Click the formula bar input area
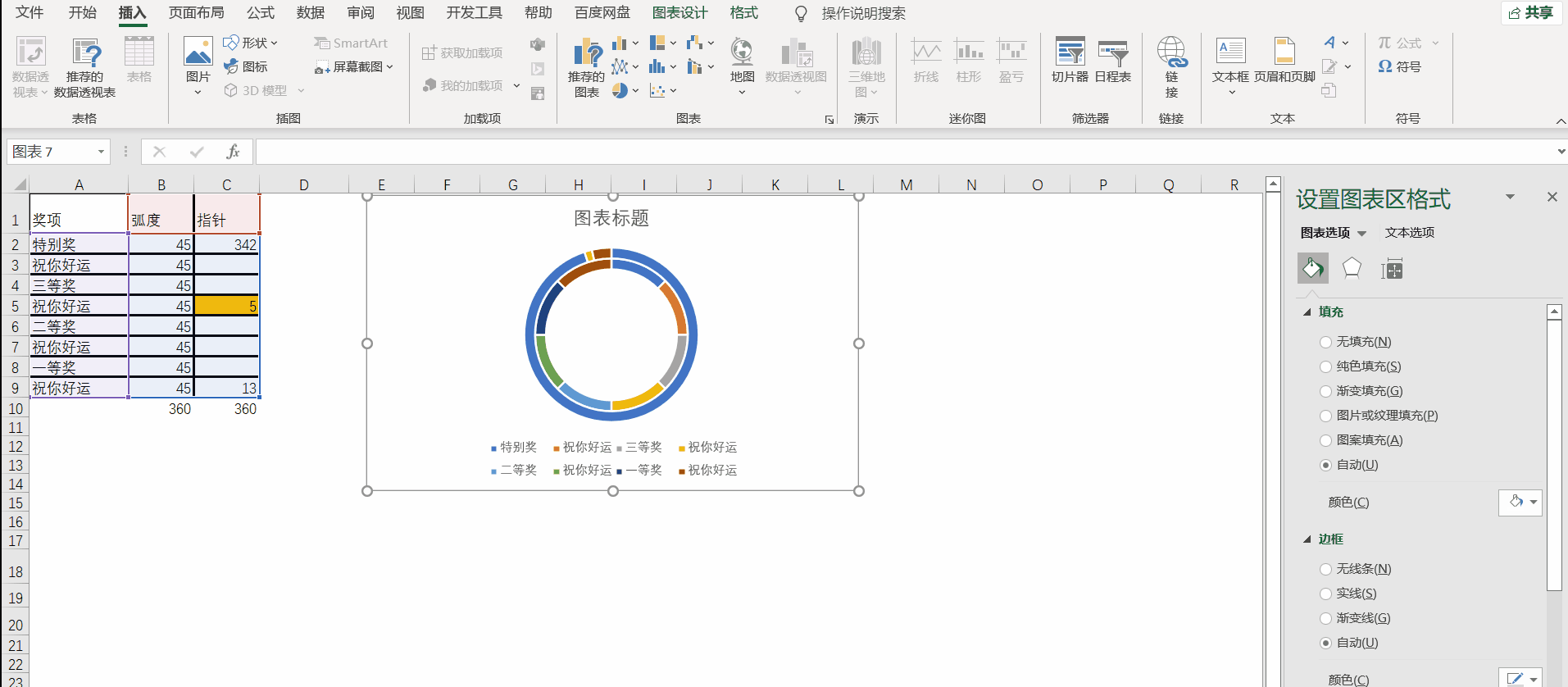Viewport: 1568px width, 687px height. pyautogui.click(x=904, y=152)
